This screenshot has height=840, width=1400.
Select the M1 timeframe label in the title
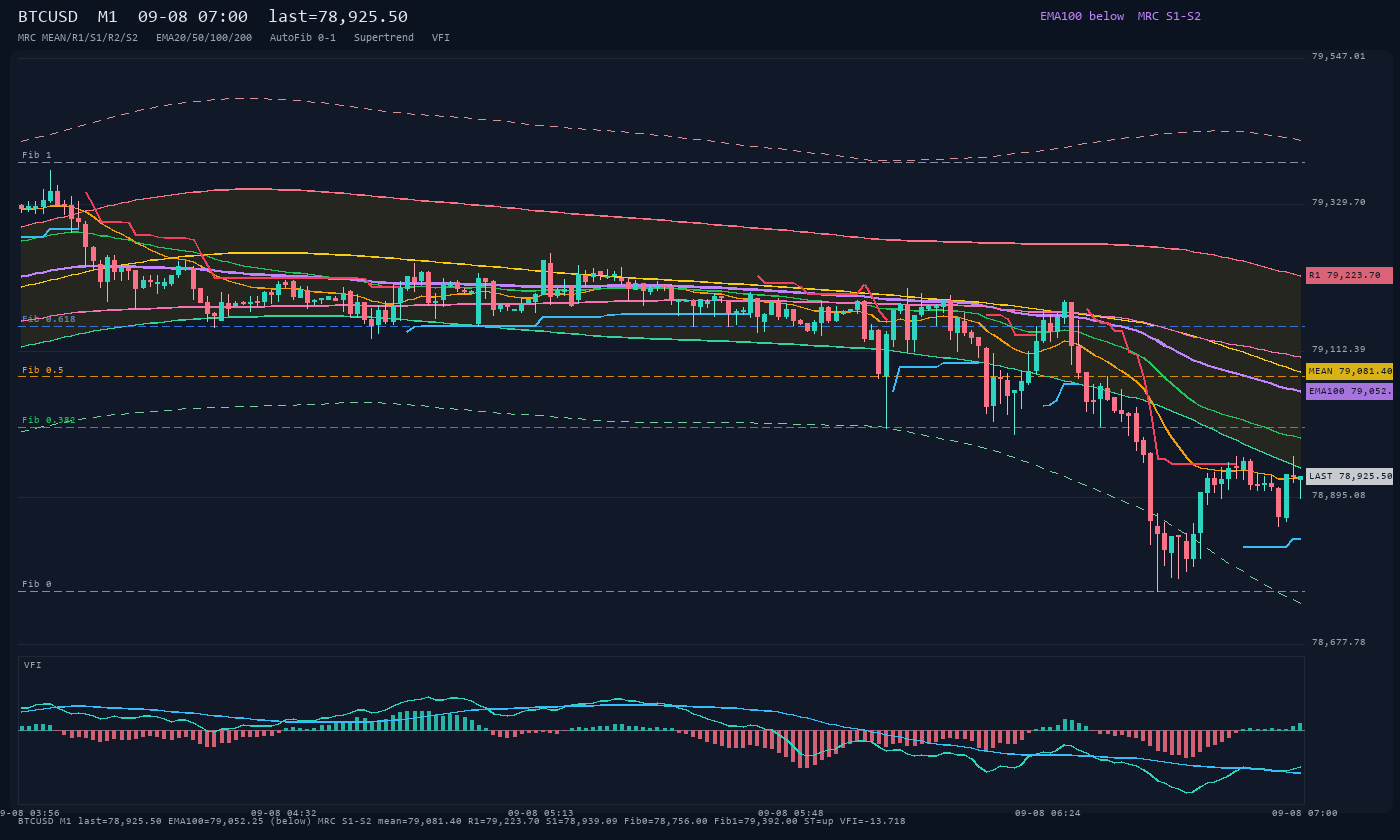pyautogui.click(x=108, y=17)
